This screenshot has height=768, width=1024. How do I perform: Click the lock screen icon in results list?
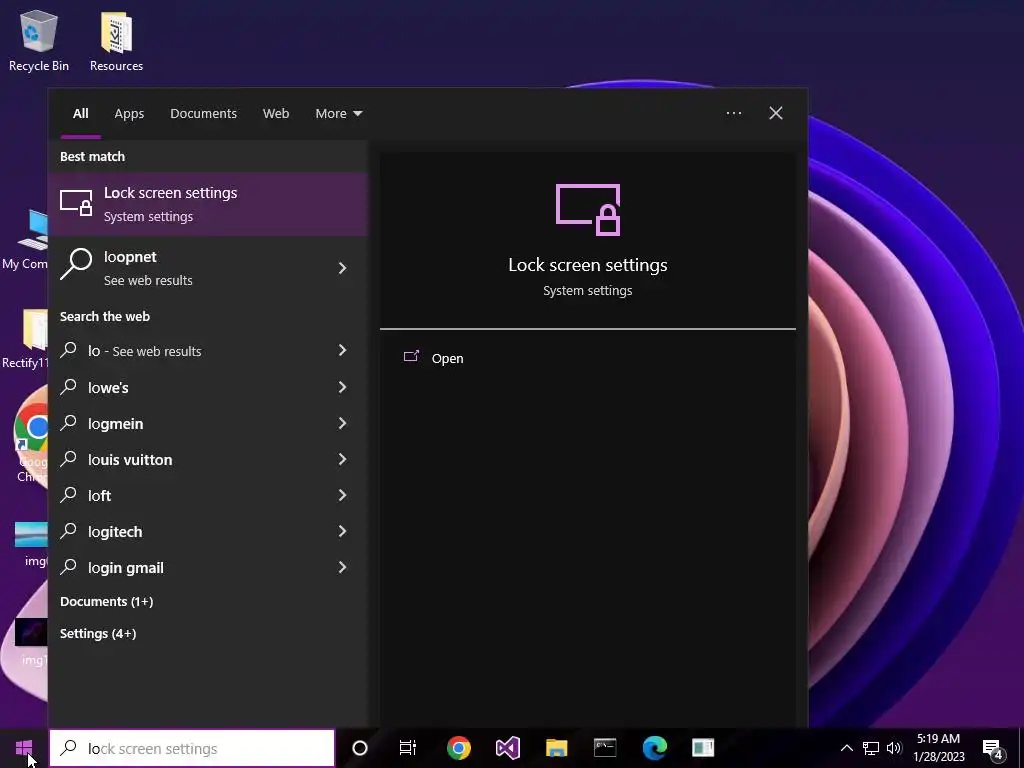pos(76,203)
